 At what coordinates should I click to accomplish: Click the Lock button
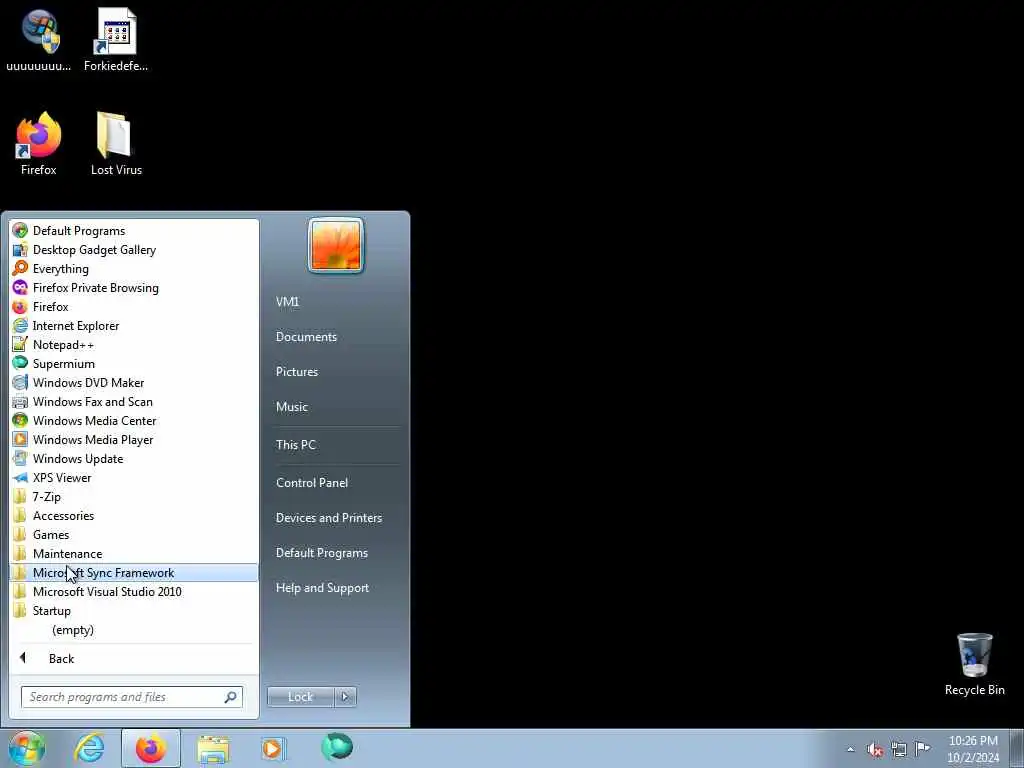click(300, 697)
